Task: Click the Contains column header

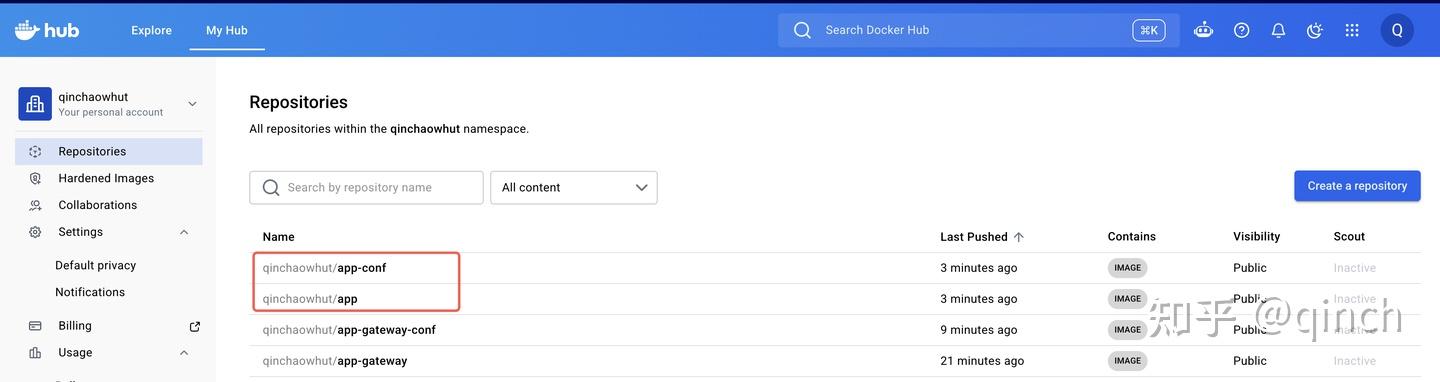Action: [1132, 237]
